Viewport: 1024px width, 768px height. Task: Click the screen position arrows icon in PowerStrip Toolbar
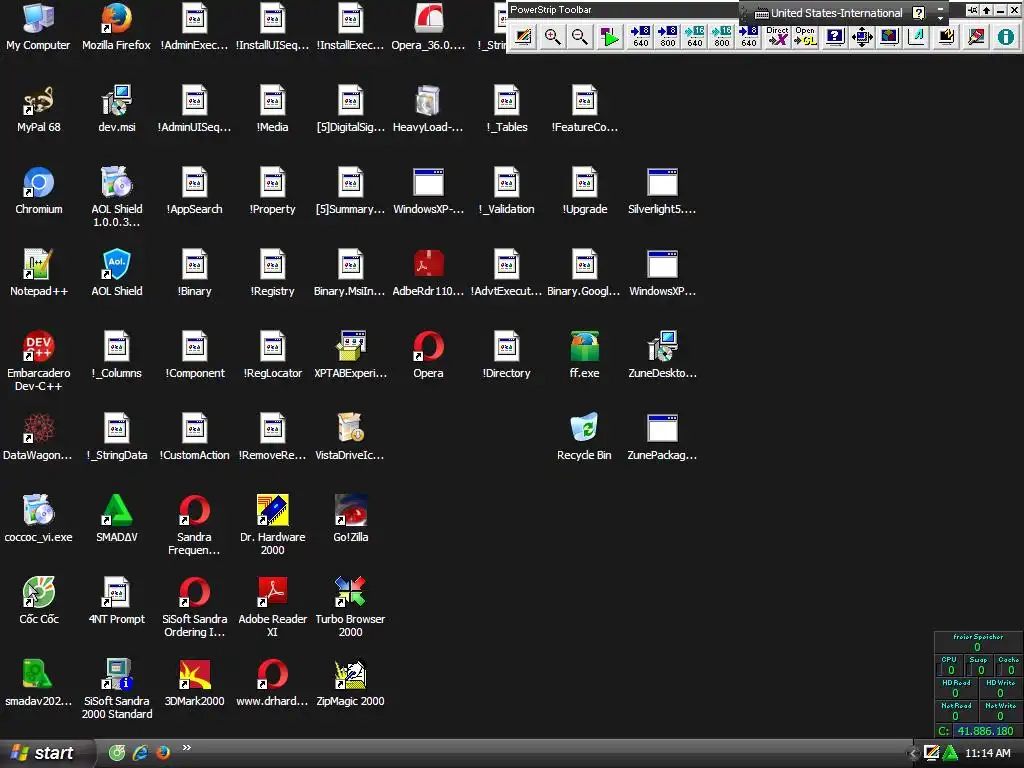862,37
